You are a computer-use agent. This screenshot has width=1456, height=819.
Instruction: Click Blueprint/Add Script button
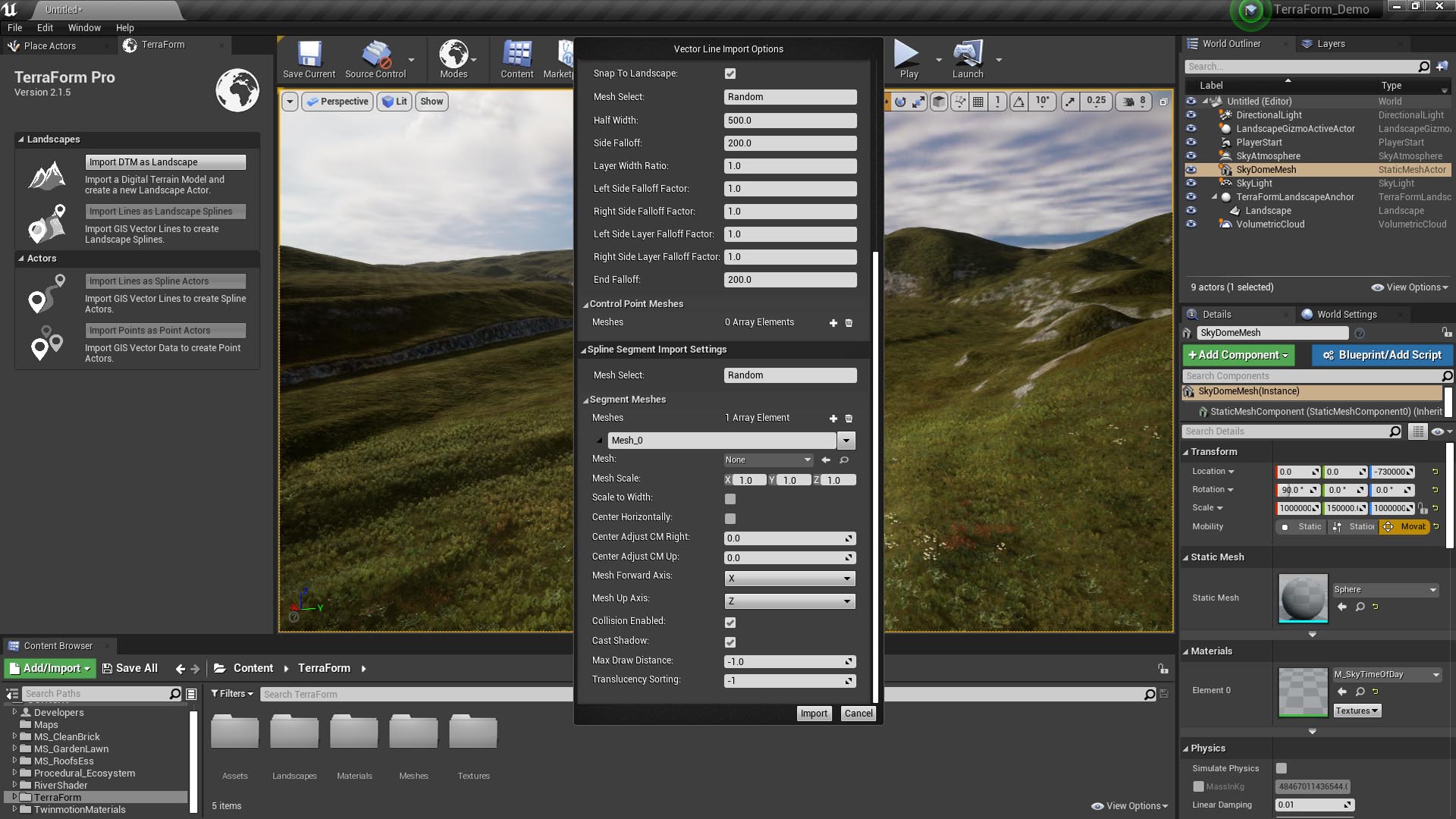click(1382, 355)
